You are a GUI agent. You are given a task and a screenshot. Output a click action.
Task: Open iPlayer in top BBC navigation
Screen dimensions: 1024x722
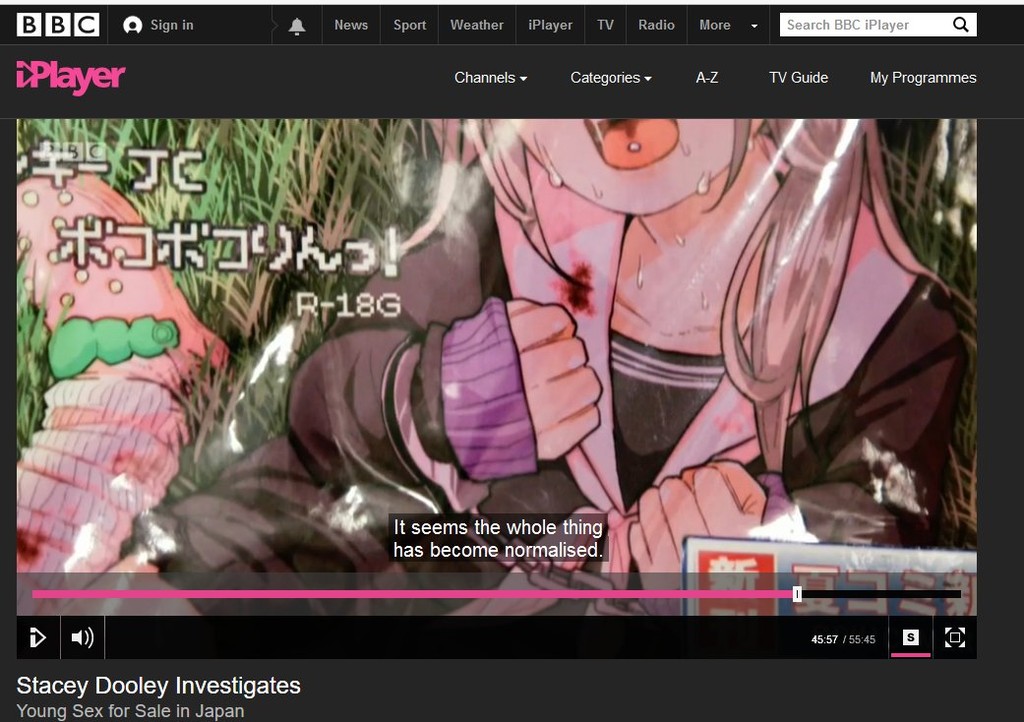coord(550,25)
